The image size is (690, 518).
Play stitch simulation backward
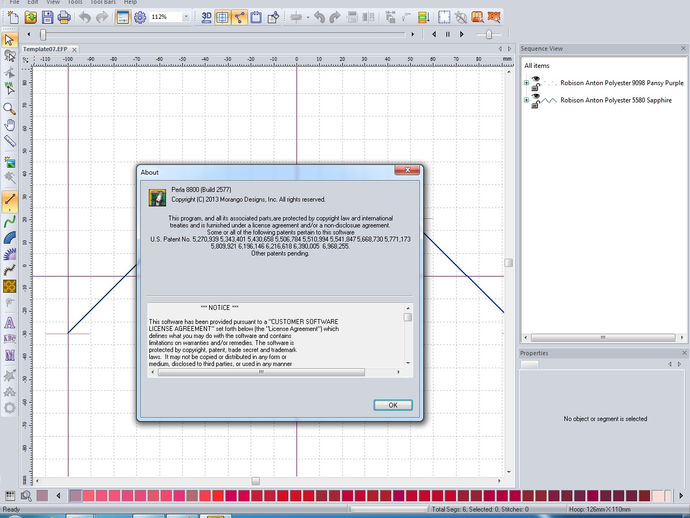click(434, 34)
